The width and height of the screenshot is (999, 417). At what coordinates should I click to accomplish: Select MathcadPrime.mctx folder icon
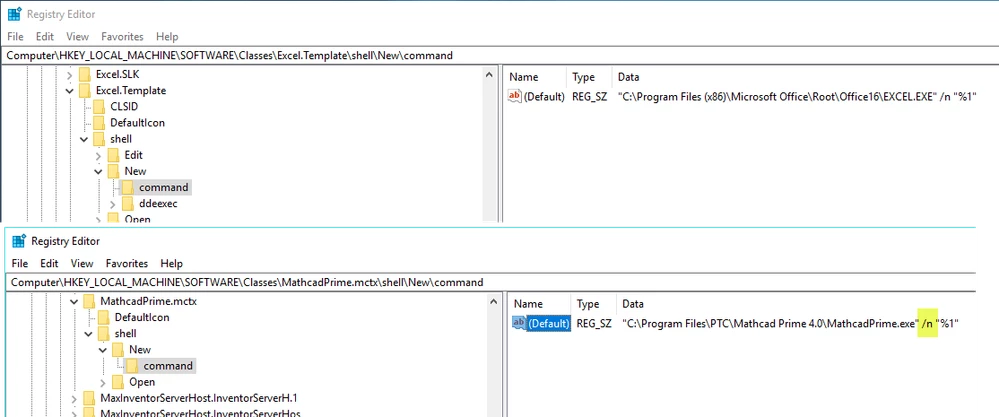tap(89, 301)
